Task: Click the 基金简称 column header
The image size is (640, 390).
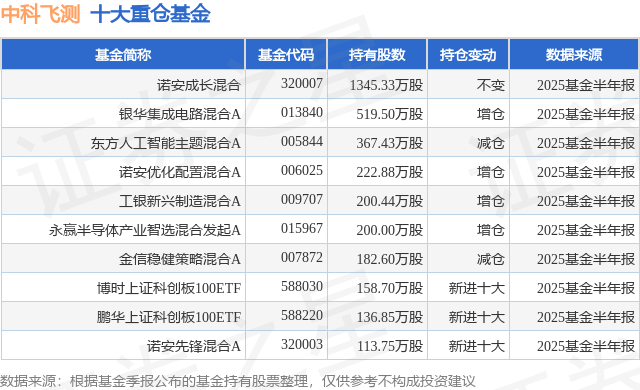Action: point(123,55)
